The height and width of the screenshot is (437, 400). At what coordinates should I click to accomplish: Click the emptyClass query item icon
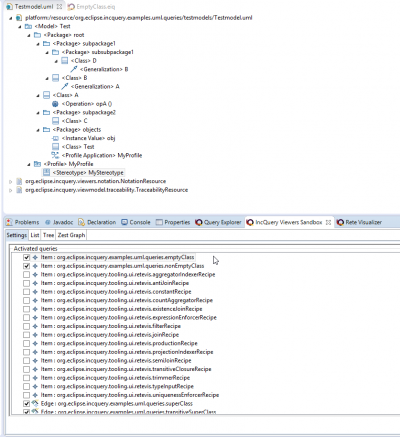coord(35,257)
